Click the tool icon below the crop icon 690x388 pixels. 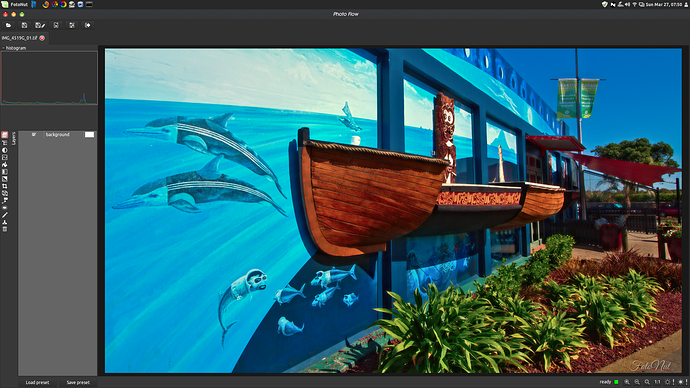tap(4, 193)
